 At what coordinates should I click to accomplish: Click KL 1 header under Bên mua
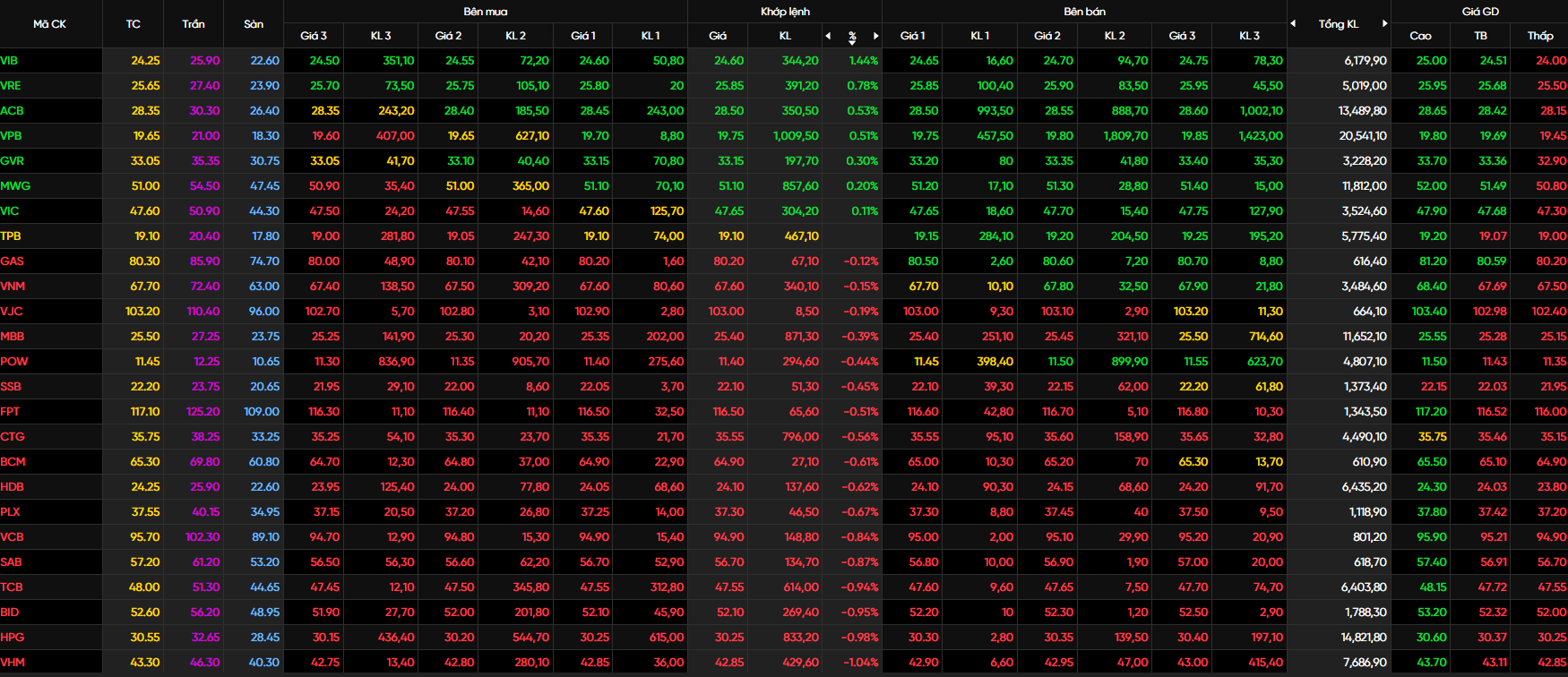point(650,36)
